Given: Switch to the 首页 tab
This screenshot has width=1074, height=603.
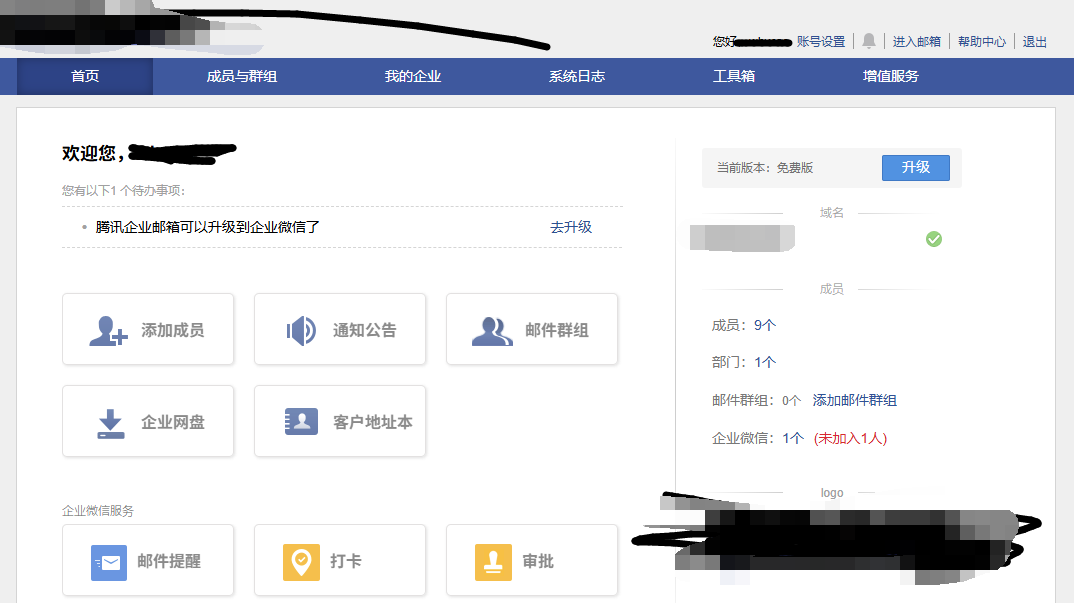Looking at the screenshot, I should [85, 76].
